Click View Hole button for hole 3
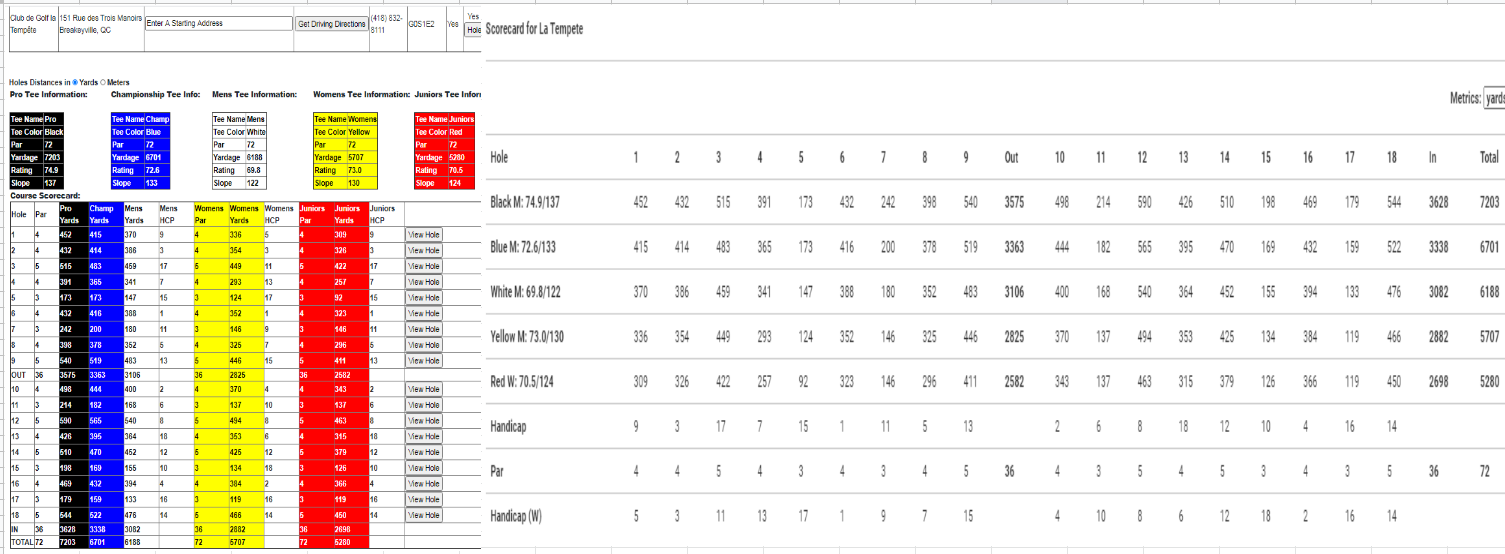The height and width of the screenshot is (554, 1505). click(424, 266)
